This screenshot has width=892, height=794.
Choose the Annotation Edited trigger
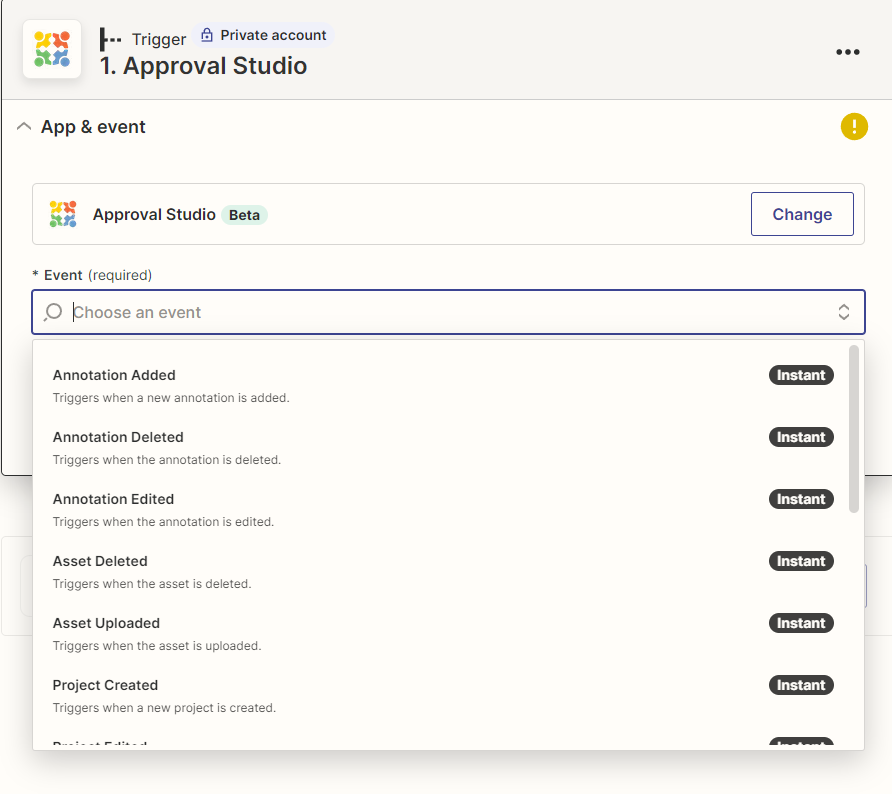tap(113, 500)
